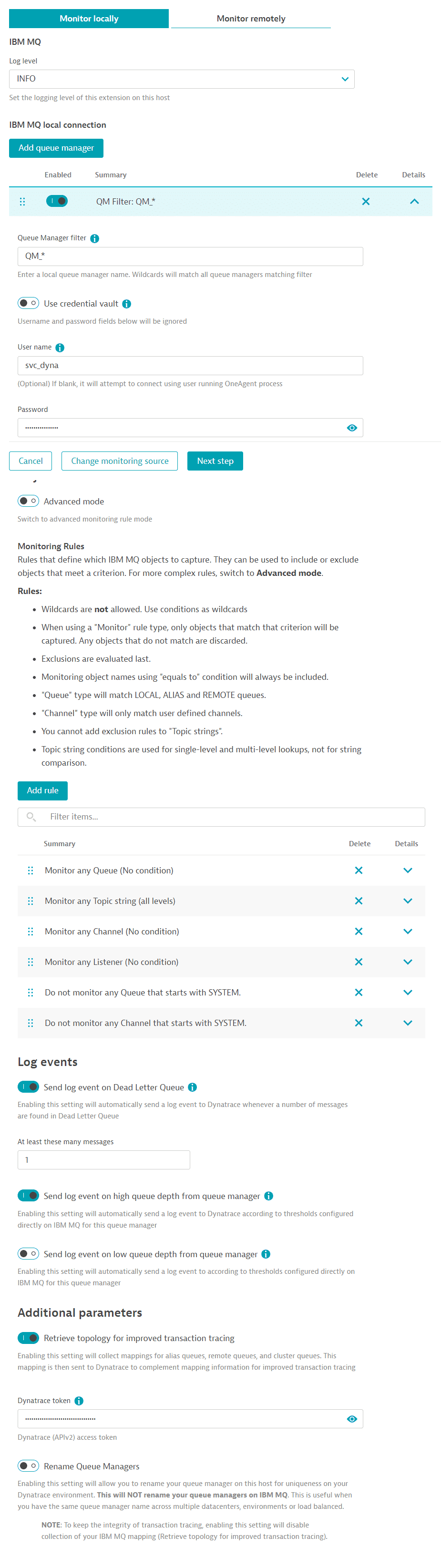This screenshot has width=441, height=1568.
Task: Collapse the QM Filter: QM_* details panel
Action: pyautogui.click(x=414, y=201)
